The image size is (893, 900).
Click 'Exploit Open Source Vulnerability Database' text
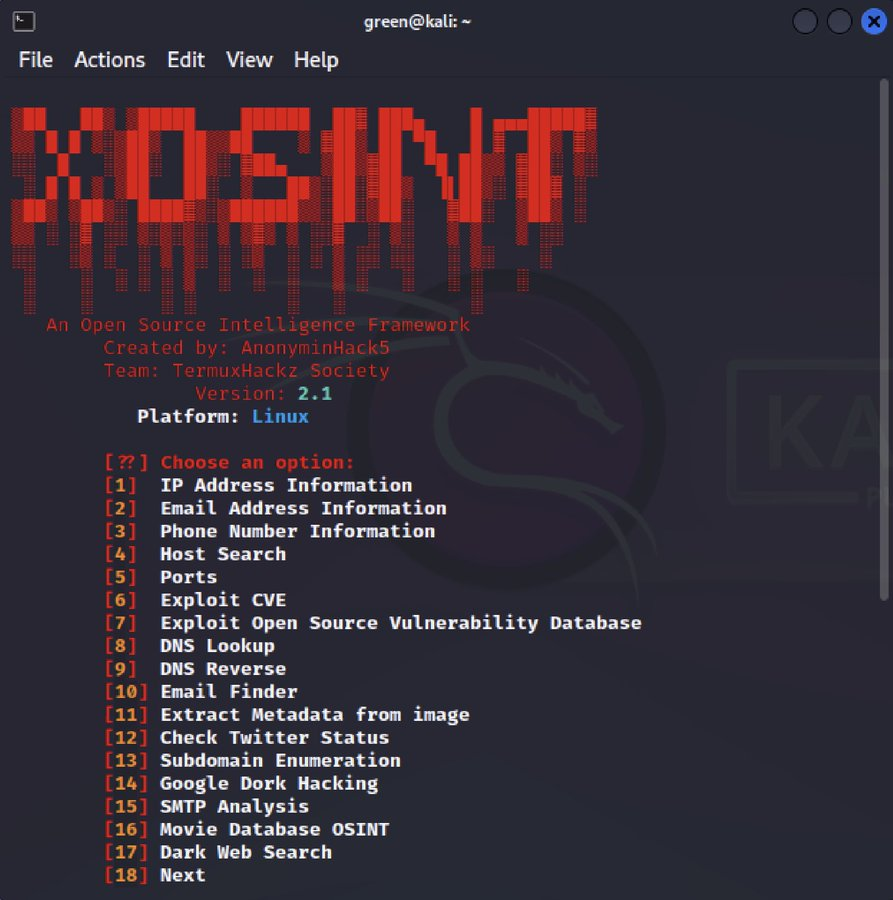(401, 623)
